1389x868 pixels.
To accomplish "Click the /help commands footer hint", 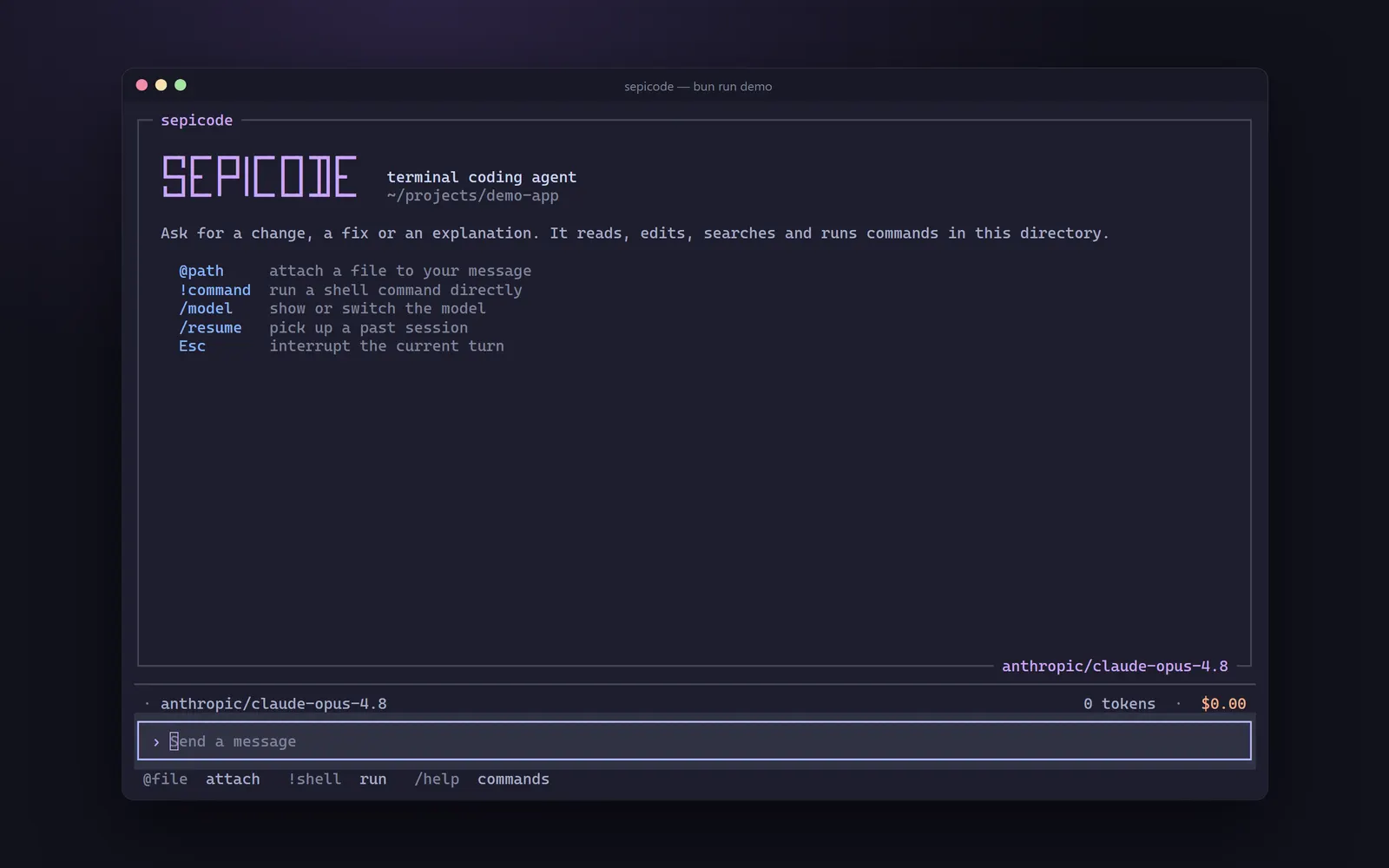I will pyautogui.click(x=482, y=779).
